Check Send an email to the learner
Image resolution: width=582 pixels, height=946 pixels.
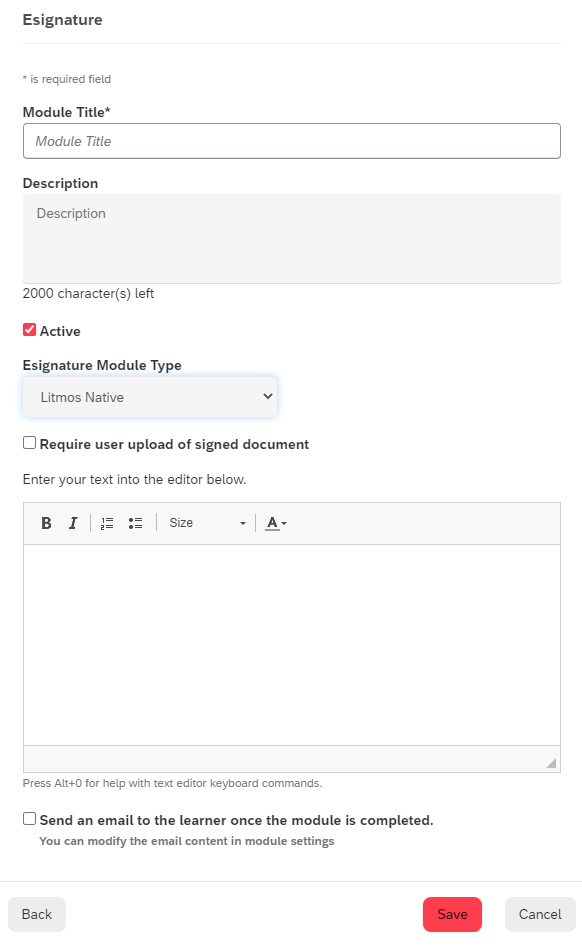point(30,819)
